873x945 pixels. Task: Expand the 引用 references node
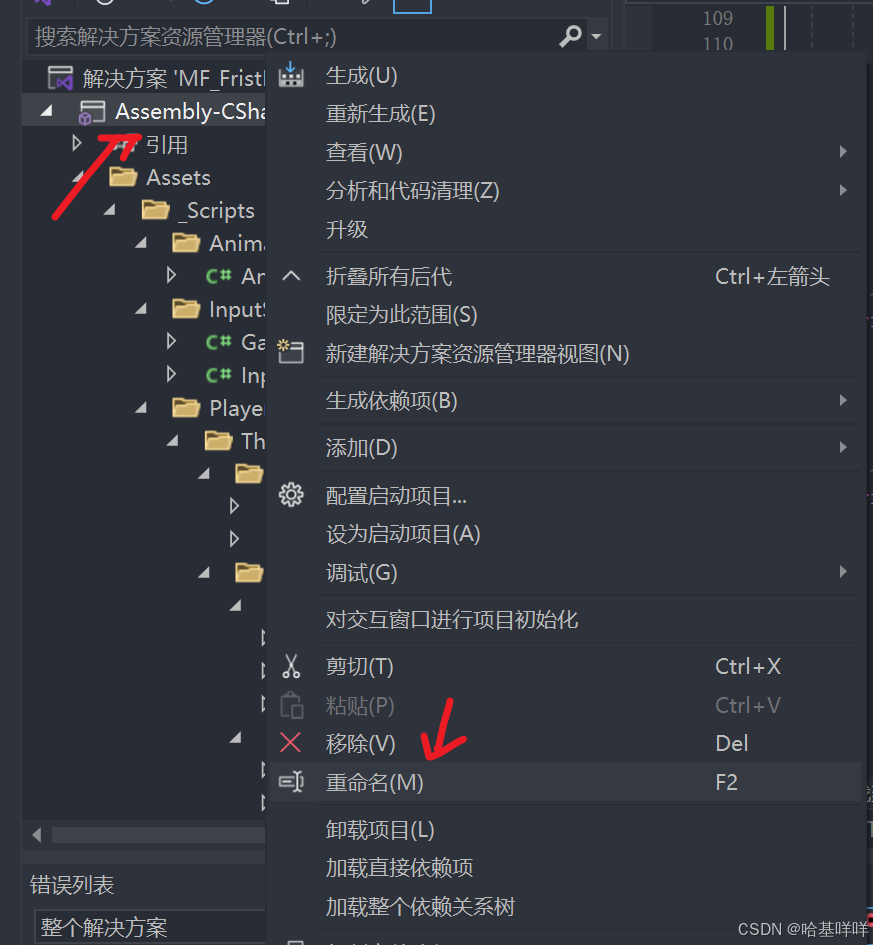click(77, 143)
